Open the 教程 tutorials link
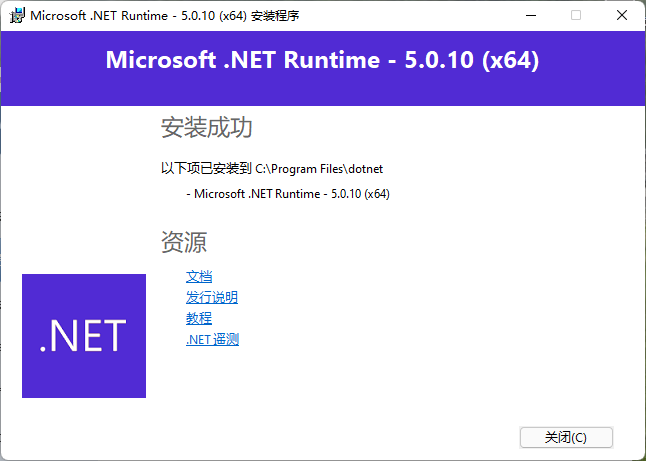Viewport: 646px width, 461px height. [x=199, y=318]
